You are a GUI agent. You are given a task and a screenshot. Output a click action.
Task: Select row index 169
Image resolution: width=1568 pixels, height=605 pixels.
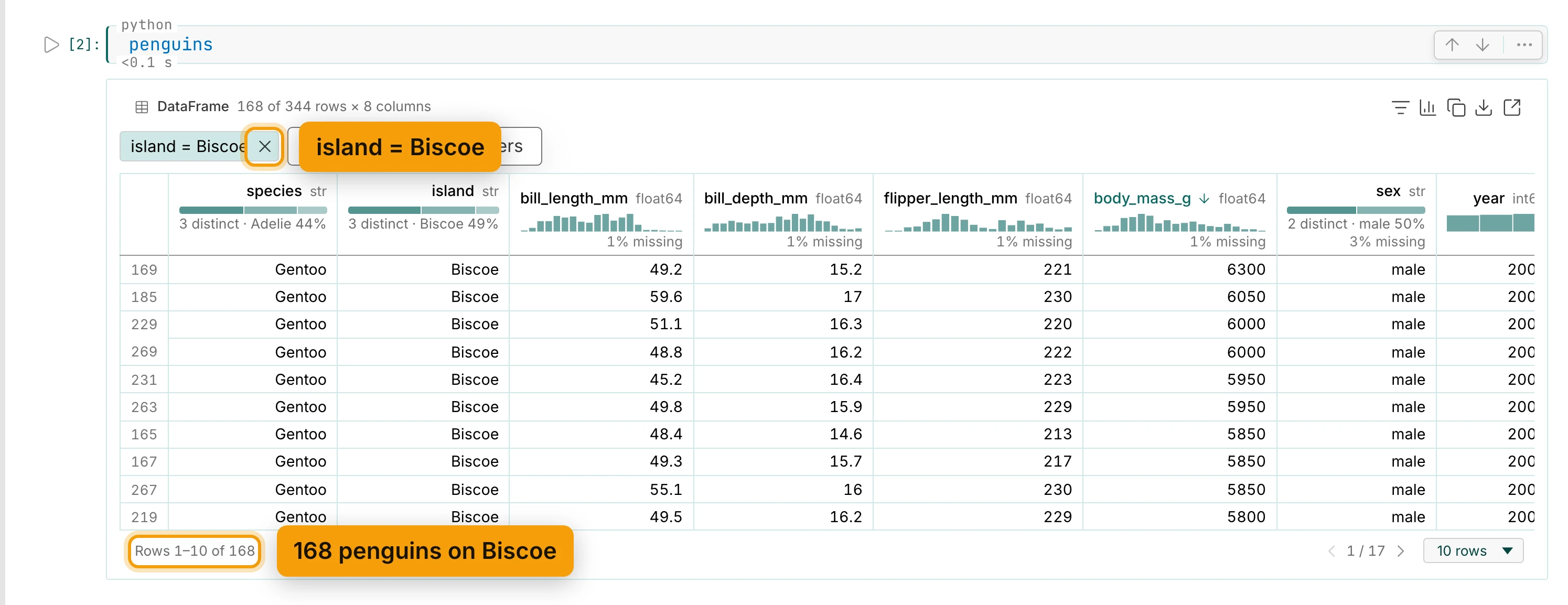tap(144, 269)
